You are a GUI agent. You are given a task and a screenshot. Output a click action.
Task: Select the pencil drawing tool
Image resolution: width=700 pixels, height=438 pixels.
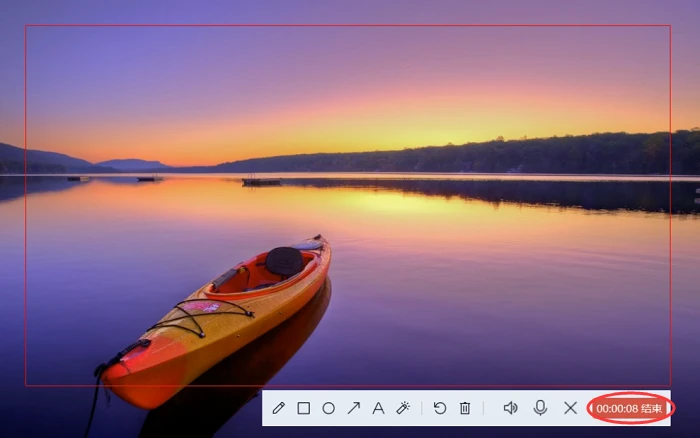coord(279,408)
